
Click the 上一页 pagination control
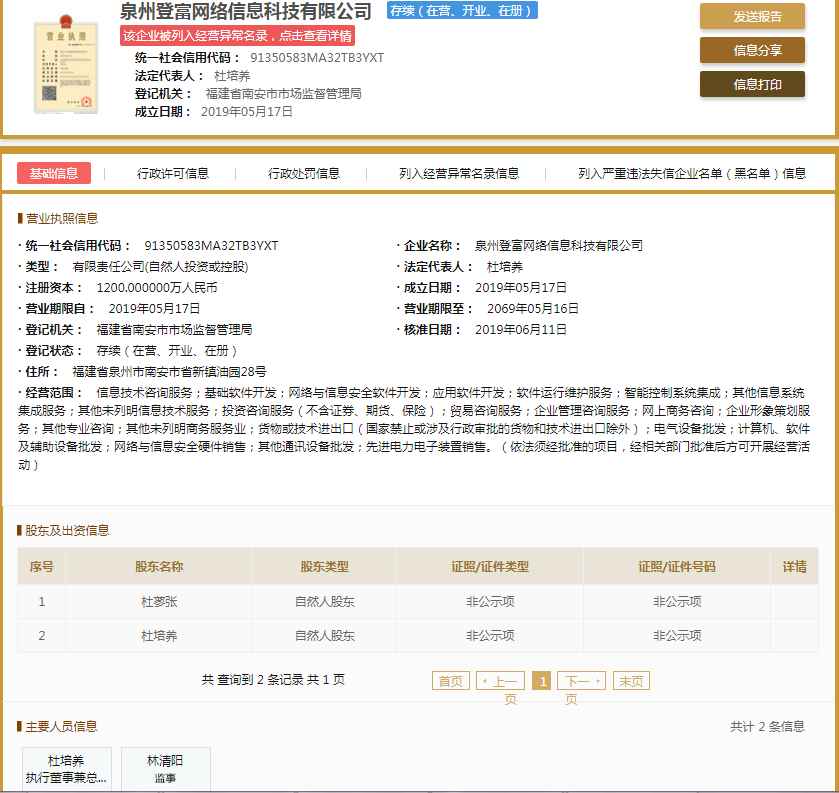[x=504, y=680]
